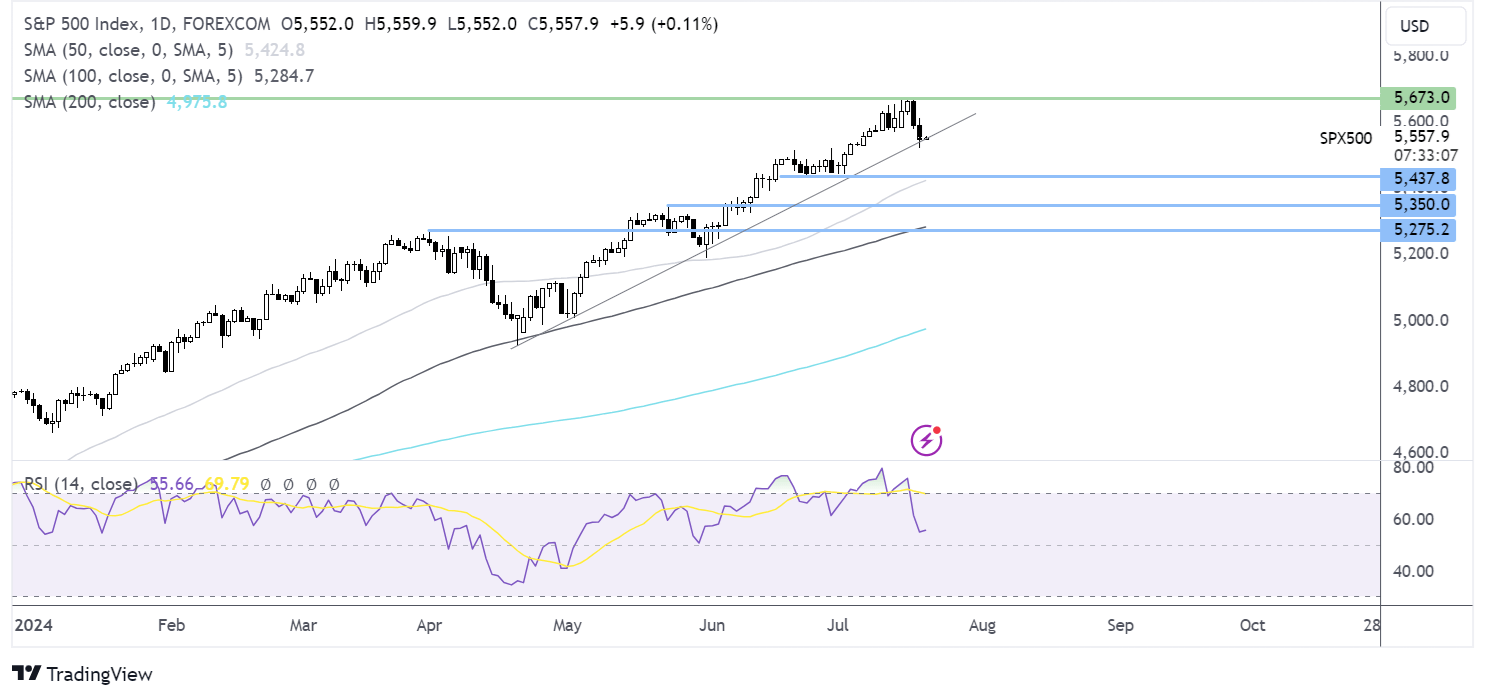Click the SMA 200 value 4,975.8
Screen dimensions: 1488x700
tap(195, 102)
